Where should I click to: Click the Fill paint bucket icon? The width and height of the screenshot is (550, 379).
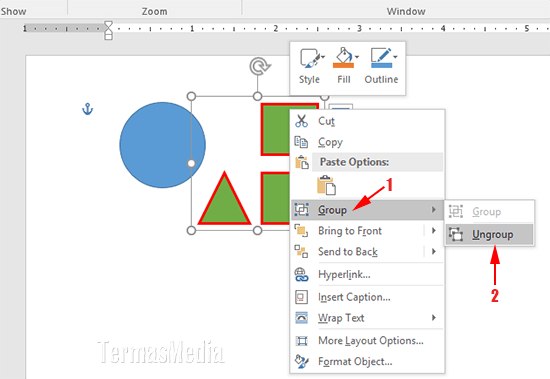[343, 55]
